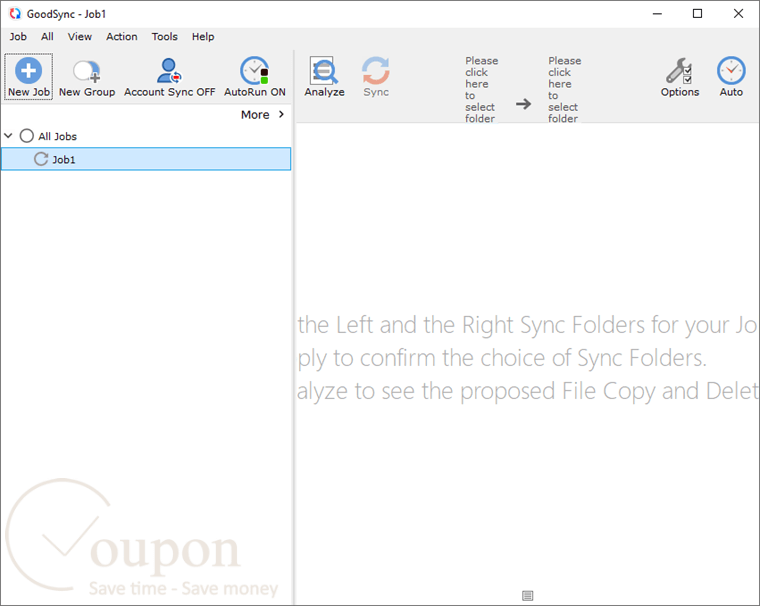Run Analyze on the current job
Viewport: 760px width, 606px height.
click(x=324, y=77)
